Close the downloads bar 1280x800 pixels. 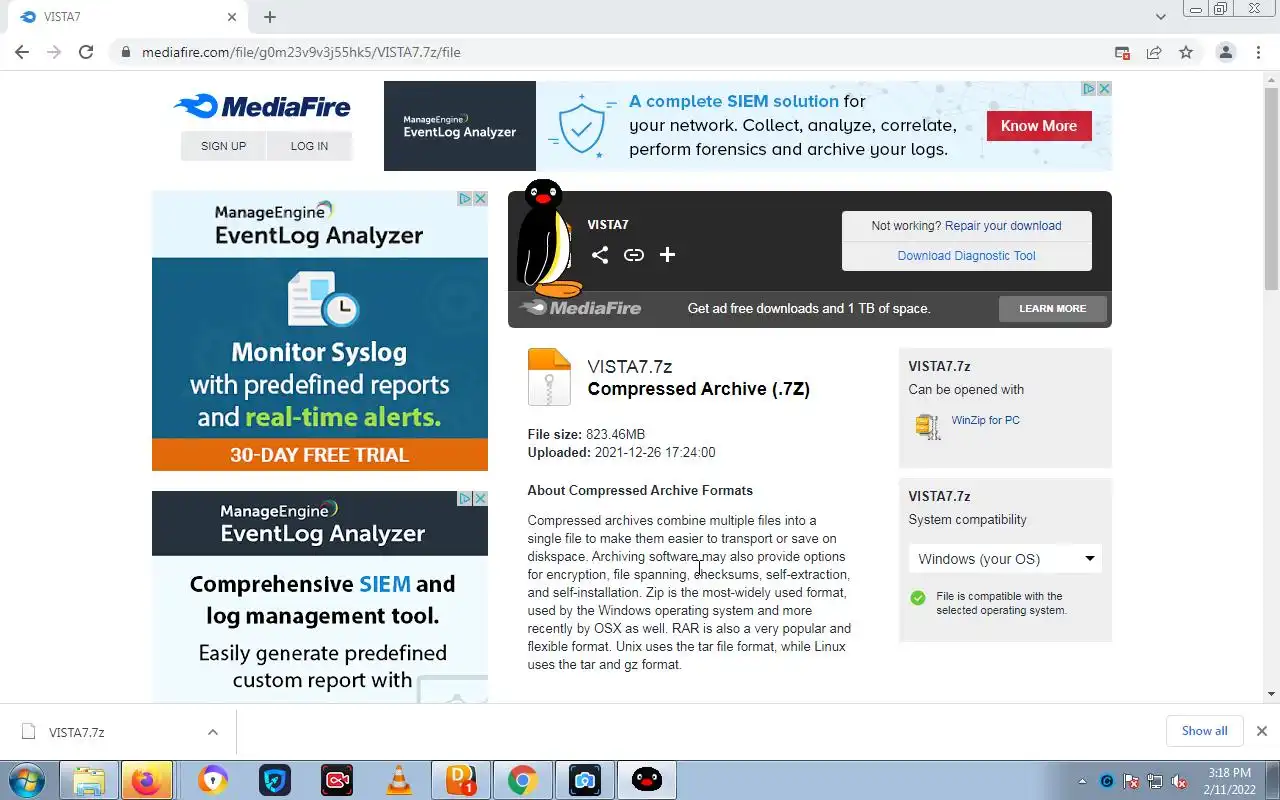pyautogui.click(x=1261, y=731)
